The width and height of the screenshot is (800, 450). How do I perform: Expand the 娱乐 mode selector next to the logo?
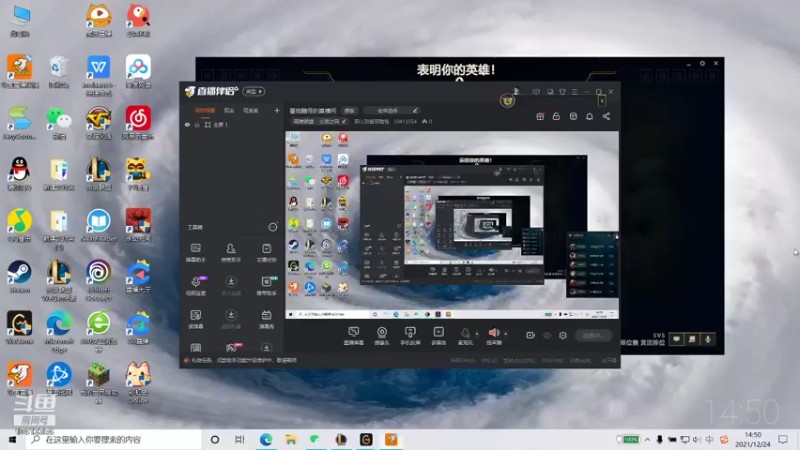pyautogui.click(x=254, y=91)
